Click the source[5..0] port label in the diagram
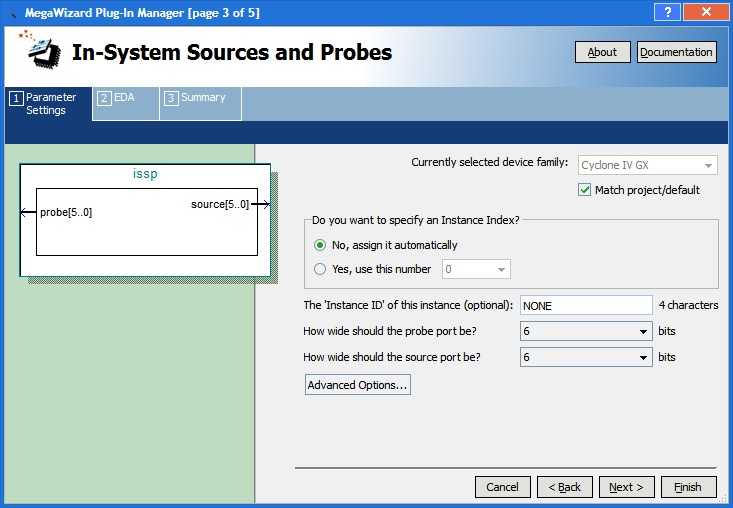This screenshot has width=733, height=508. click(220, 204)
